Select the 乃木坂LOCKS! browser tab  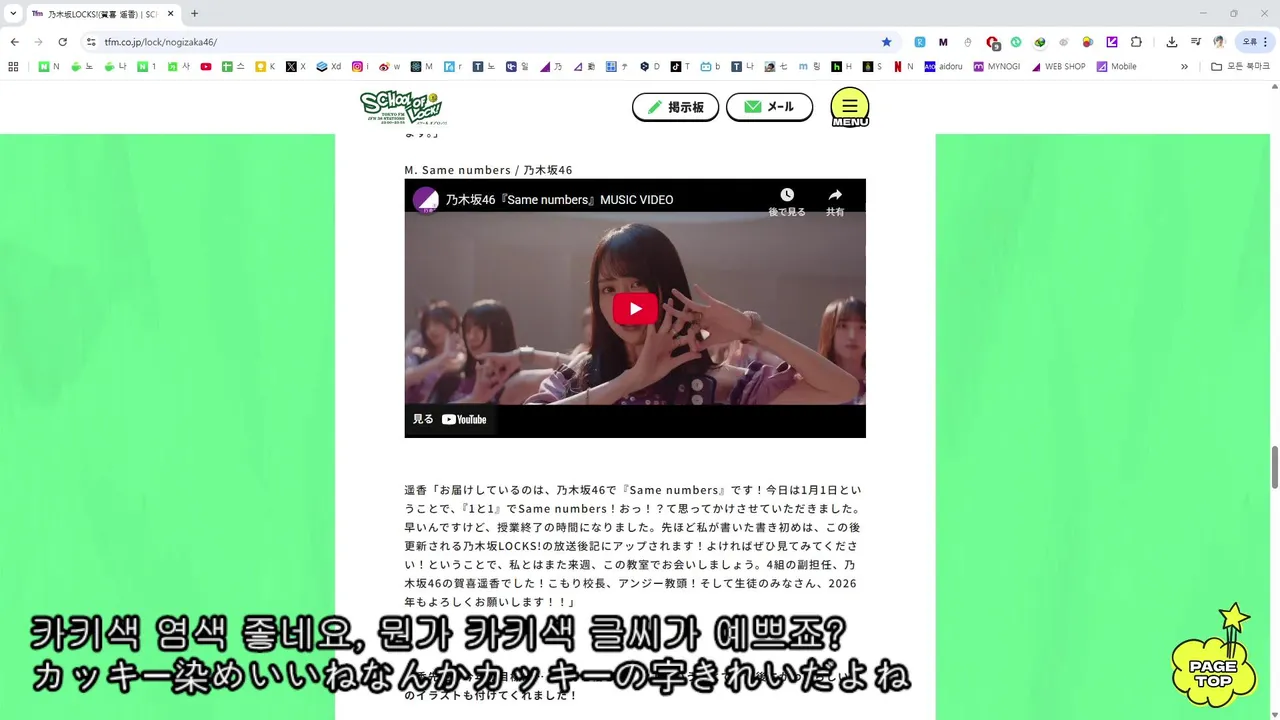click(102, 14)
